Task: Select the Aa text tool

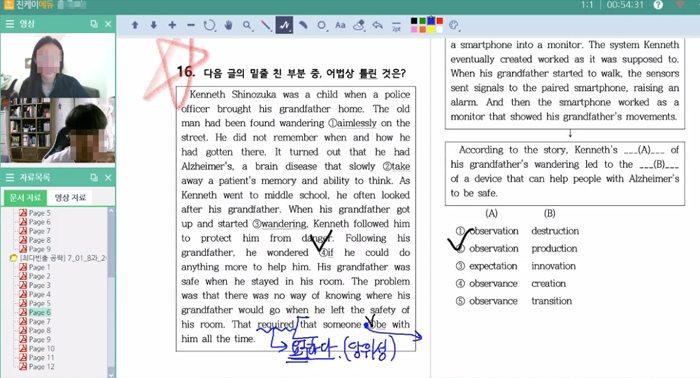Action: point(340,25)
